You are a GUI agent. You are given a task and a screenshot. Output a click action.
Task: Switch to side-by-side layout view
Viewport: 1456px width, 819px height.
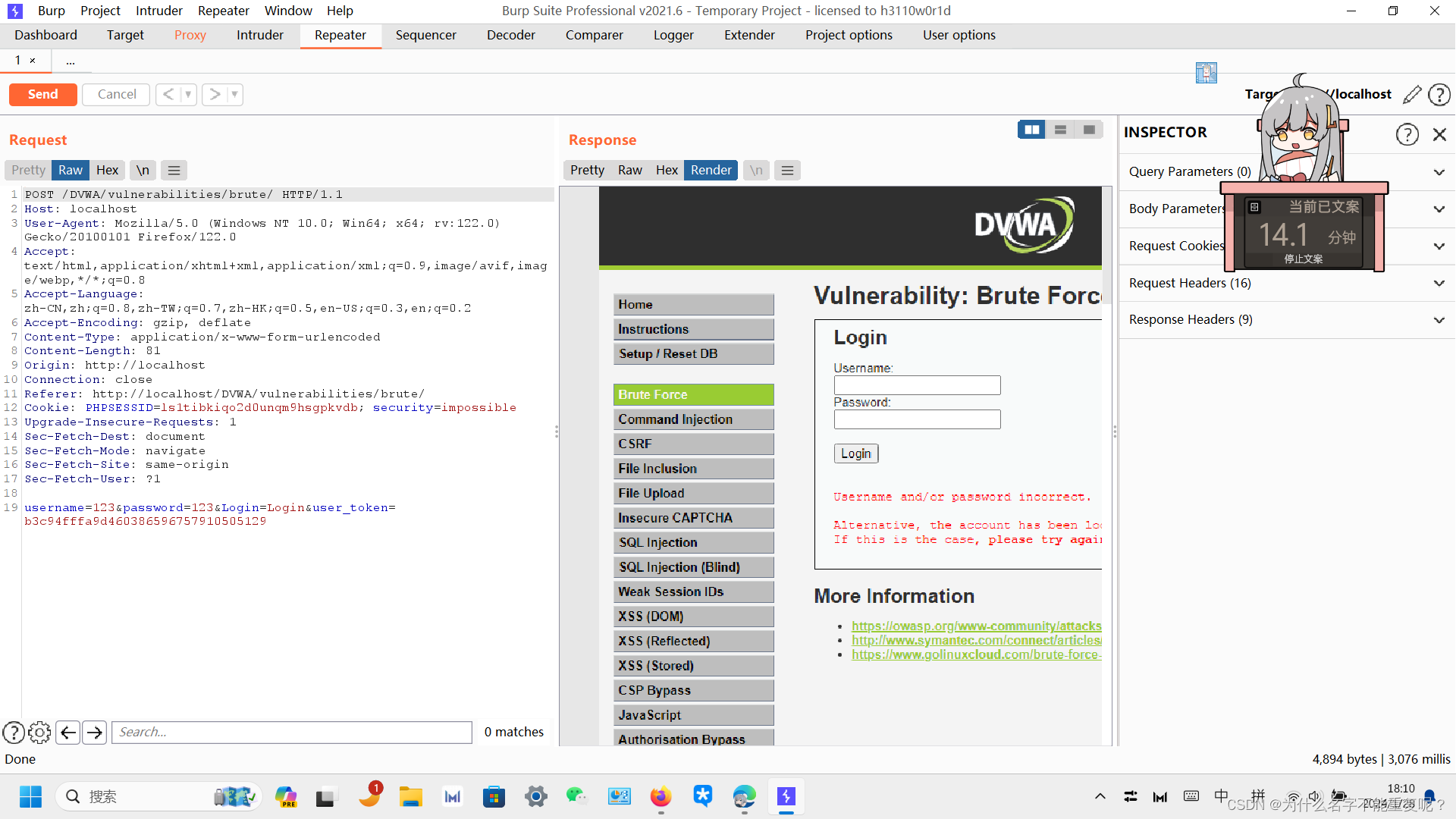(x=1031, y=130)
